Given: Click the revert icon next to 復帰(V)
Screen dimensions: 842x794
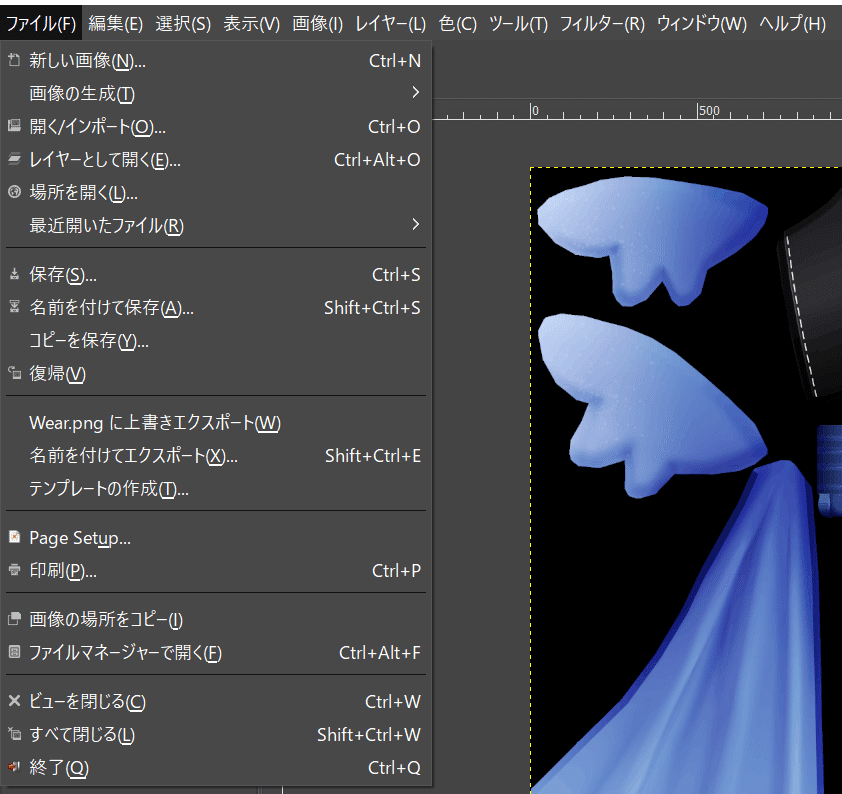Looking at the screenshot, I should (x=14, y=373).
